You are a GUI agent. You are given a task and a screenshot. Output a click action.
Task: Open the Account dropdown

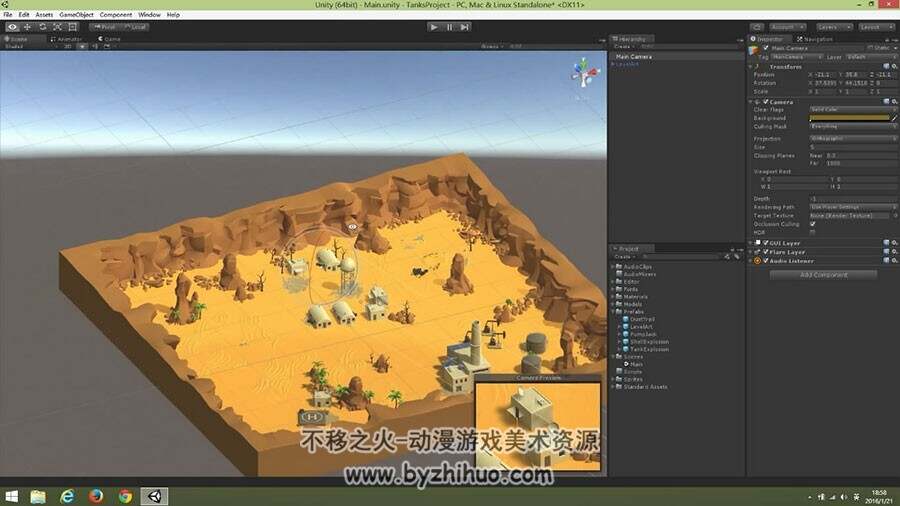click(786, 27)
